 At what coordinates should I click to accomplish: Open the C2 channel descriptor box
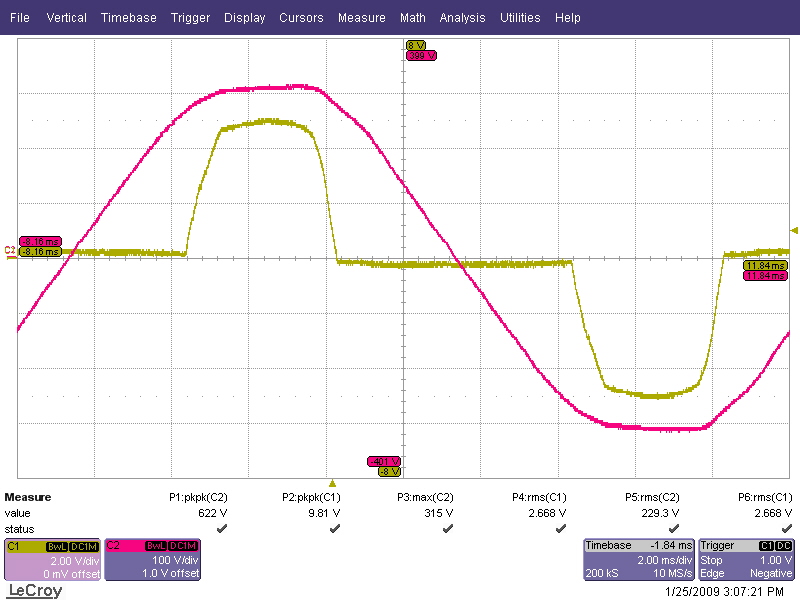click(152, 560)
